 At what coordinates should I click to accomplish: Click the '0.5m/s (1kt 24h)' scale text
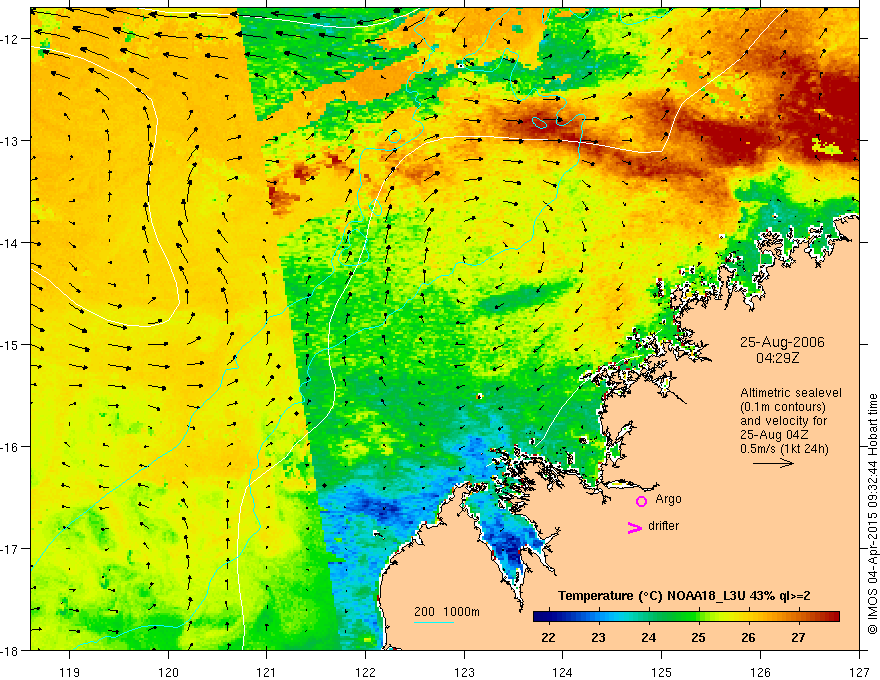coord(784,449)
